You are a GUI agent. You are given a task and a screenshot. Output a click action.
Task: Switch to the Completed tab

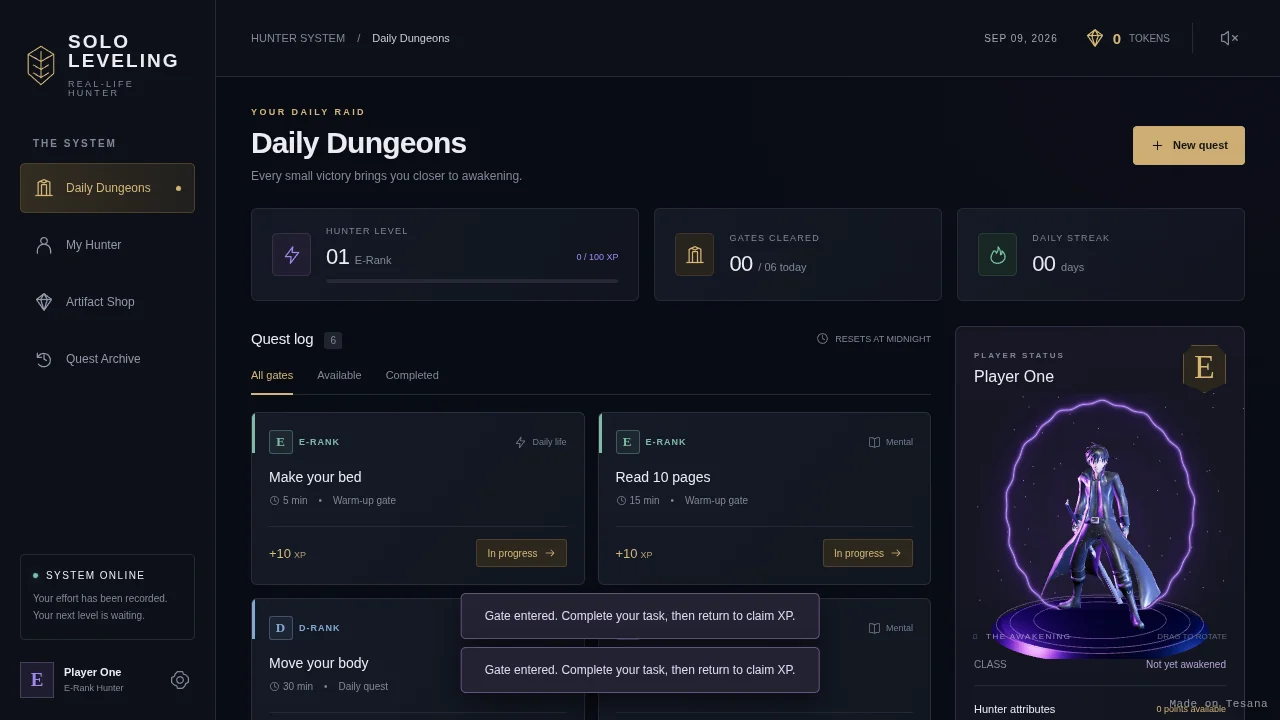tap(412, 375)
